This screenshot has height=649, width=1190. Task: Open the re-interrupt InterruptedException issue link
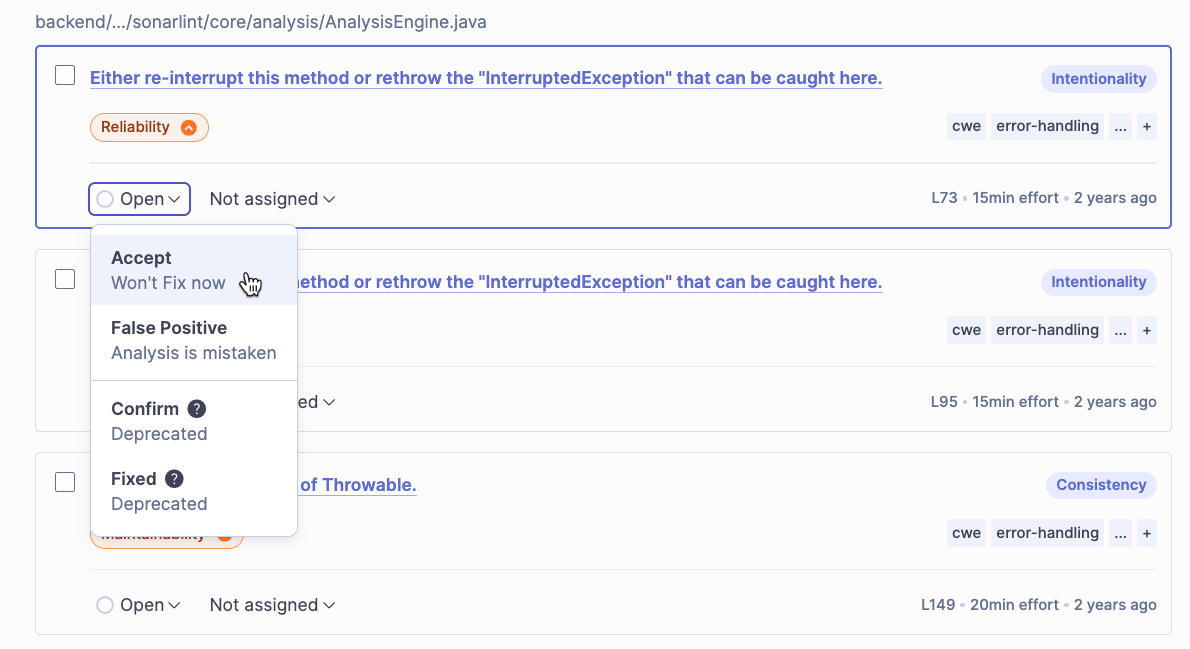486,78
